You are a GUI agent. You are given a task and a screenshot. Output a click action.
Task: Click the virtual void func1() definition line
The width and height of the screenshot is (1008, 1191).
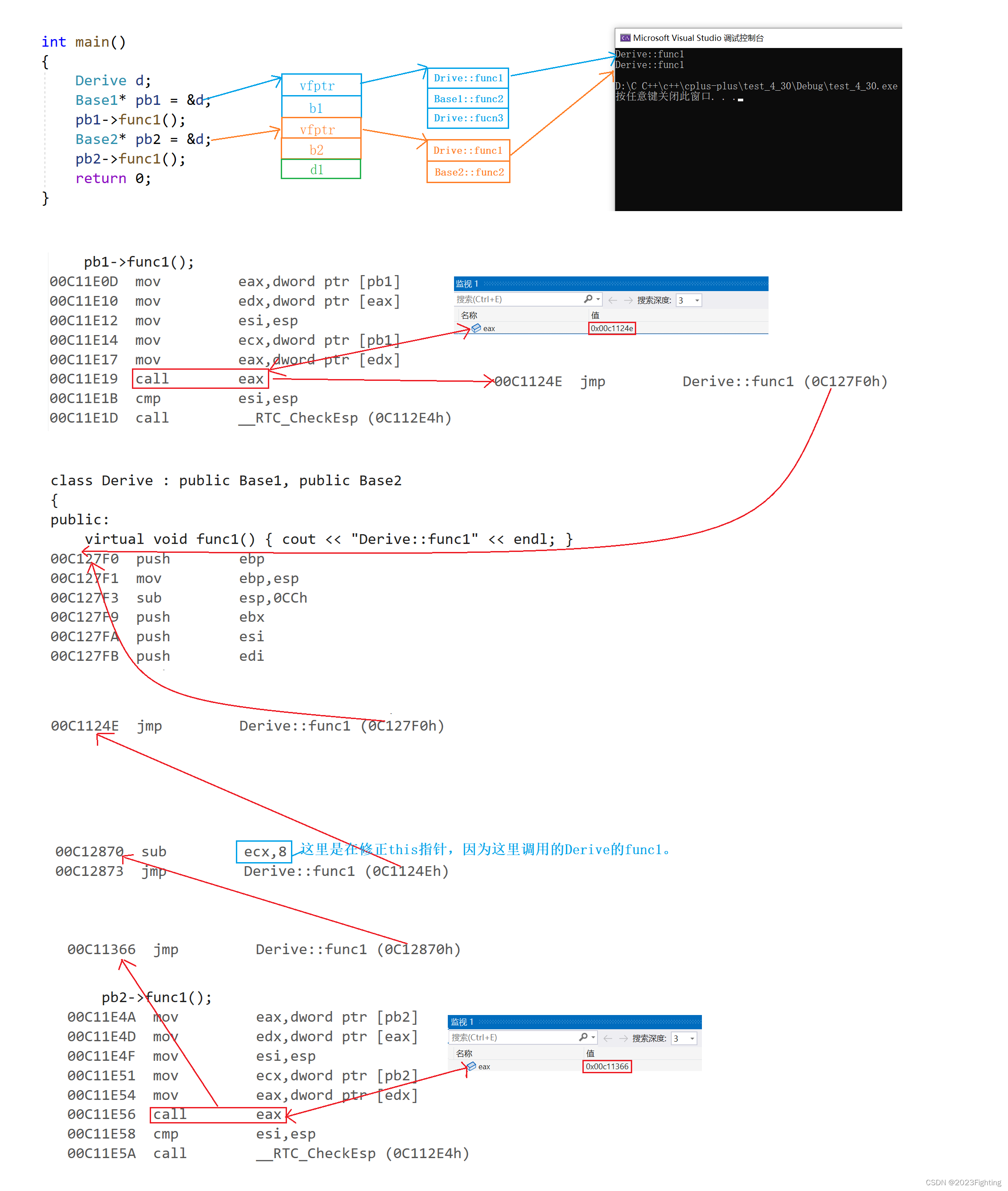click(329, 539)
